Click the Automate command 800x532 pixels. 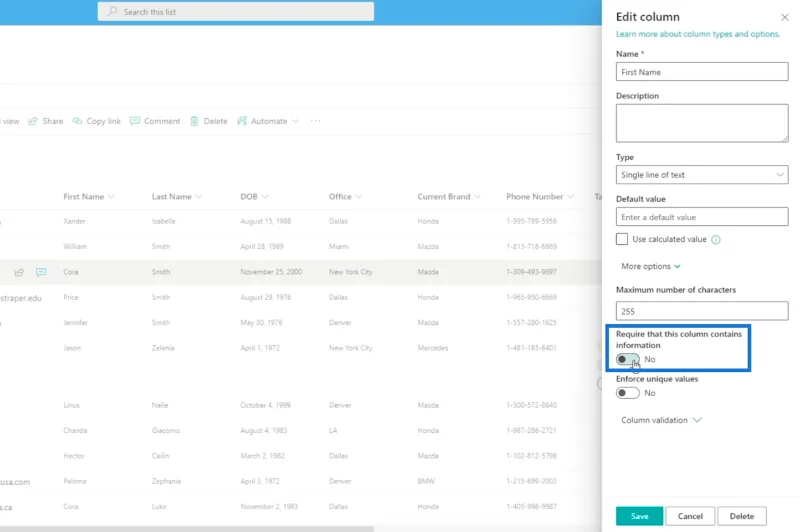pyautogui.click(x=268, y=121)
